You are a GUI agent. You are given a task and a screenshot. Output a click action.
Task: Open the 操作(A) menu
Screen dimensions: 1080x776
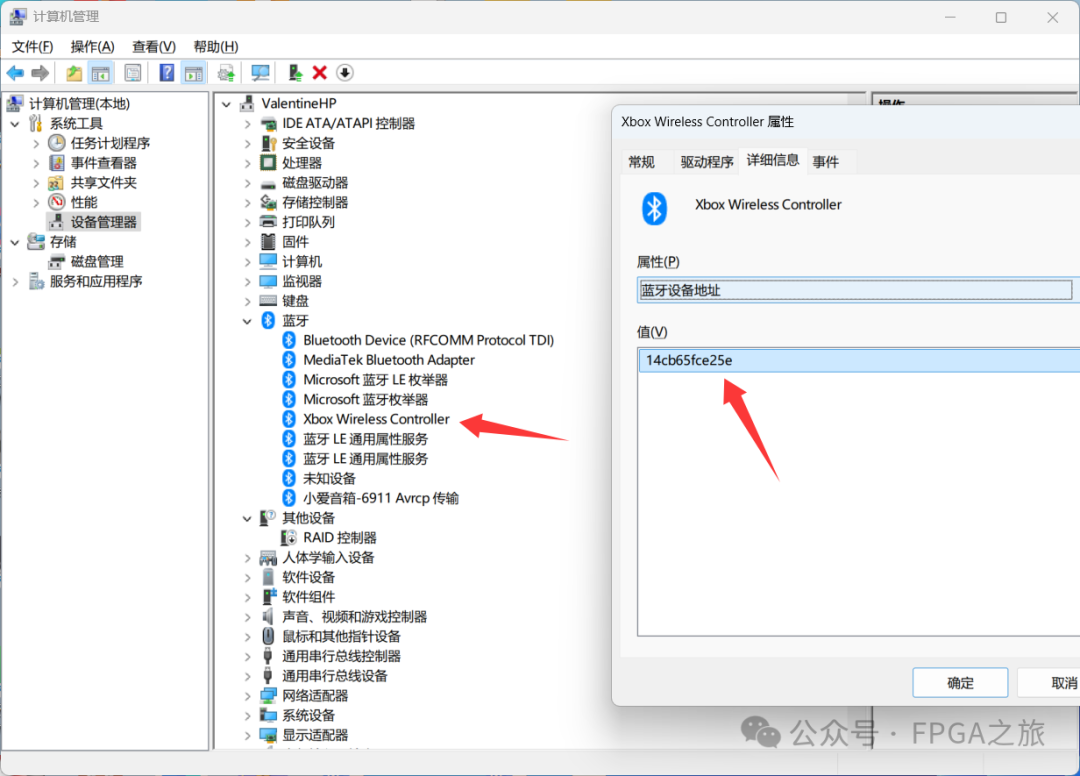92,46
